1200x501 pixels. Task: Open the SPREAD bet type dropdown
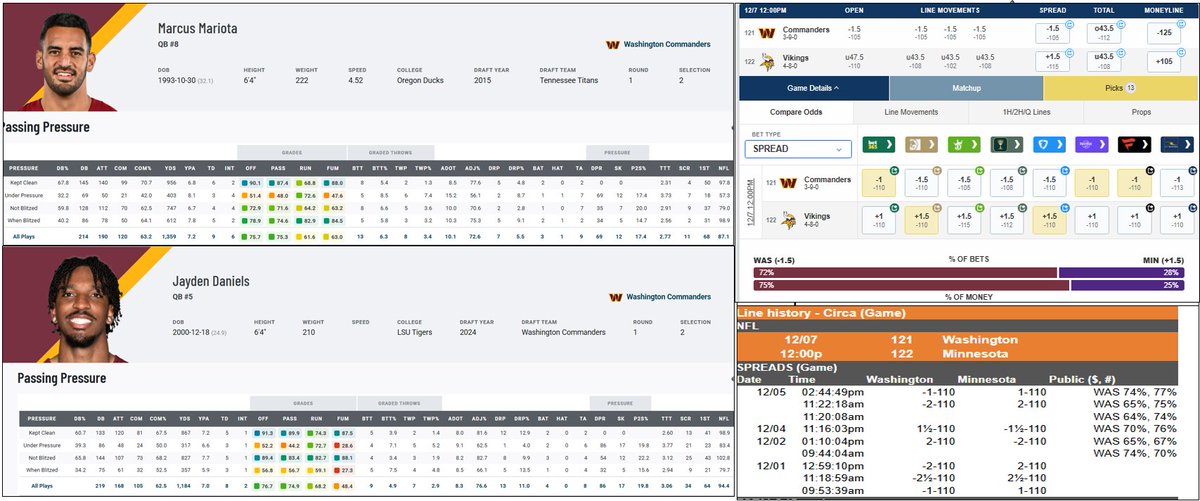point(798,148)
